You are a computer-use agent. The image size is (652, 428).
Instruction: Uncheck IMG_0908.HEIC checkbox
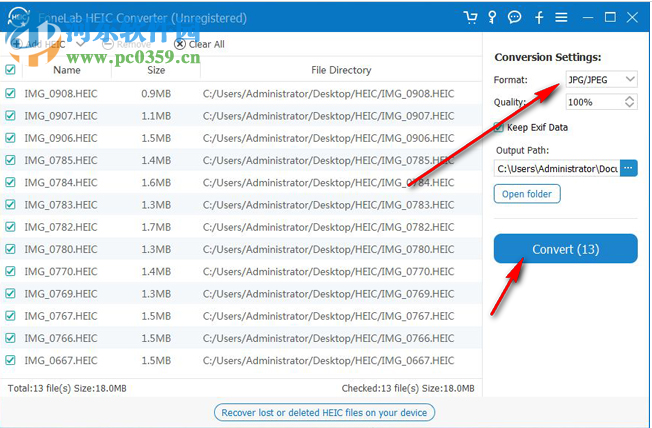click(x=10, y=93)
